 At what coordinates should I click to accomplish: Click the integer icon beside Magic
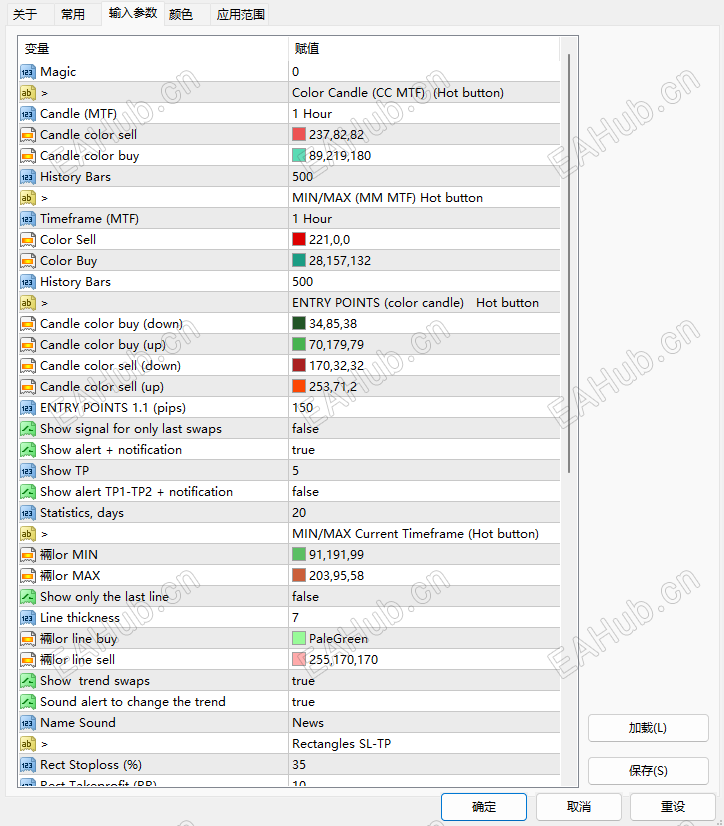pos(28,72)
